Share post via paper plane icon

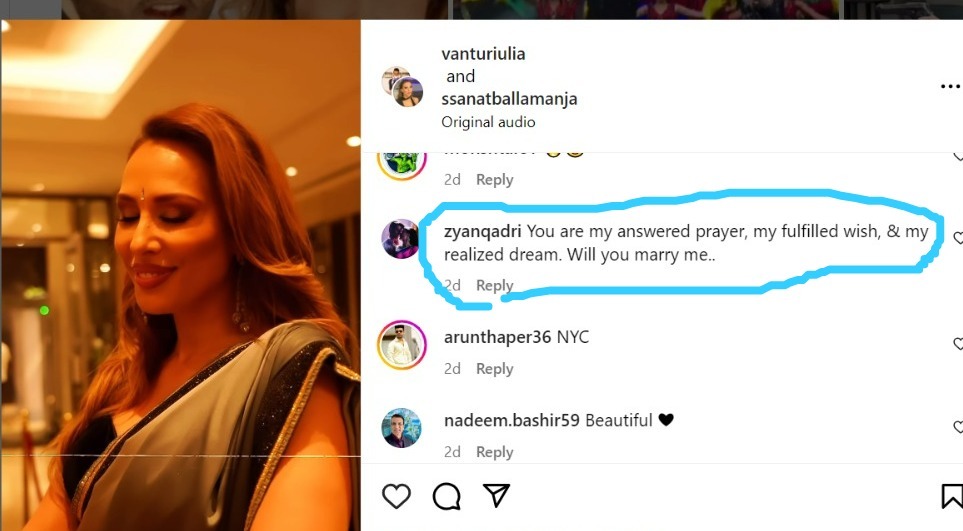(496, 495)
